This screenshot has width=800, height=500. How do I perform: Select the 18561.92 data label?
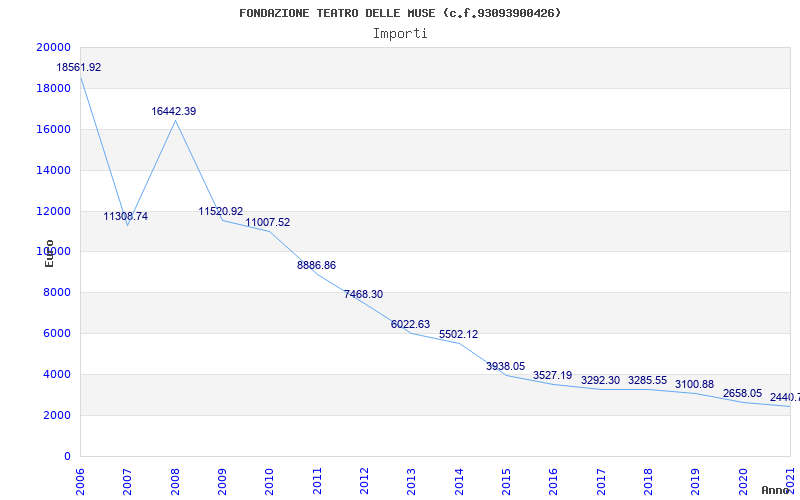[x=79, y=67]
